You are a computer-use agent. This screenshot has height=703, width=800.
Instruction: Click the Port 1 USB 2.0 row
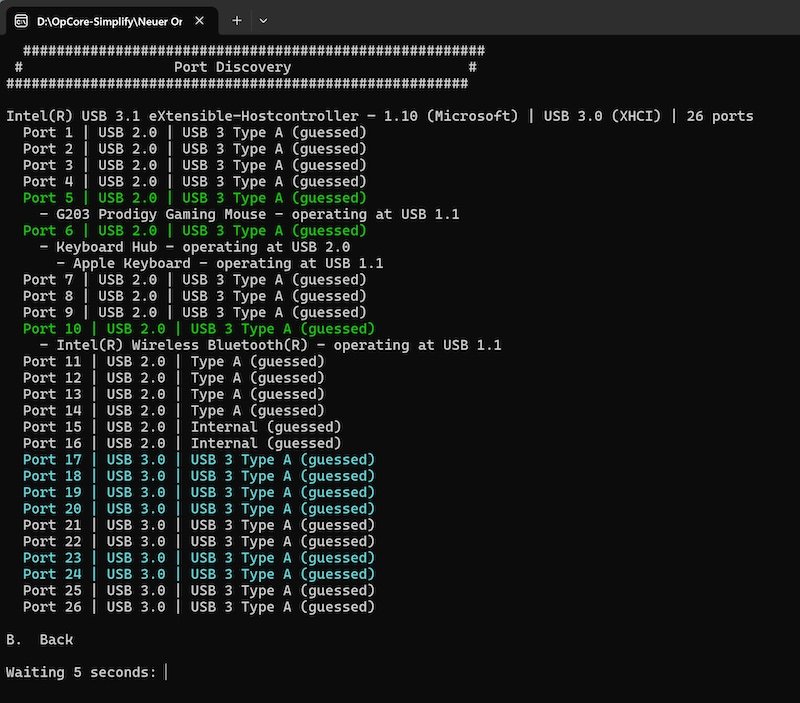[x=194, y=133]
